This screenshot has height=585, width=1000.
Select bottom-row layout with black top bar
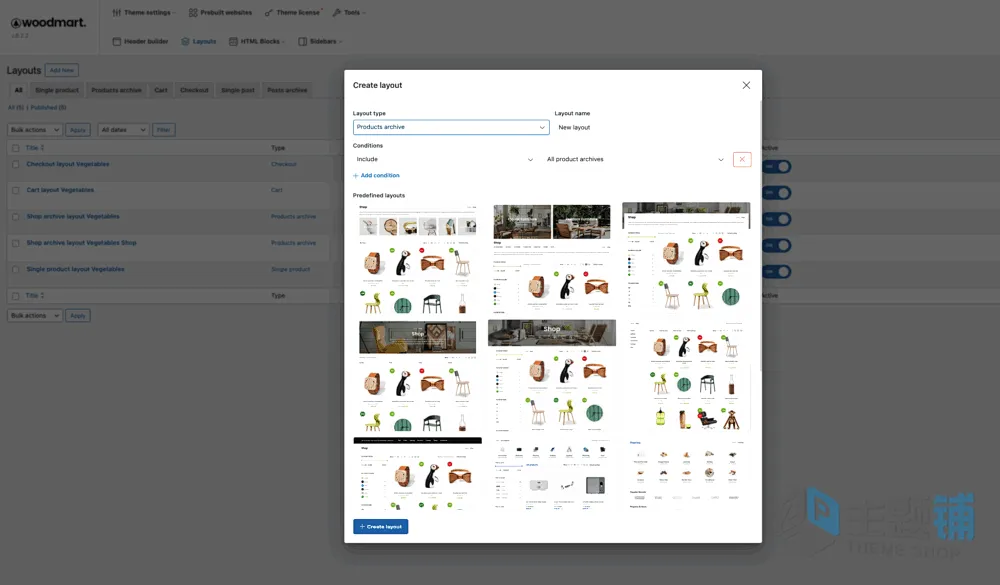[x=418, y=473]
